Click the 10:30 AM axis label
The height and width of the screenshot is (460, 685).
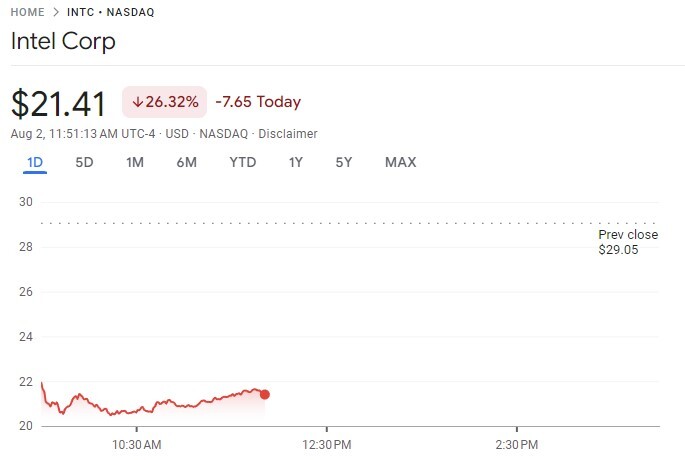(x=138, y=443)
